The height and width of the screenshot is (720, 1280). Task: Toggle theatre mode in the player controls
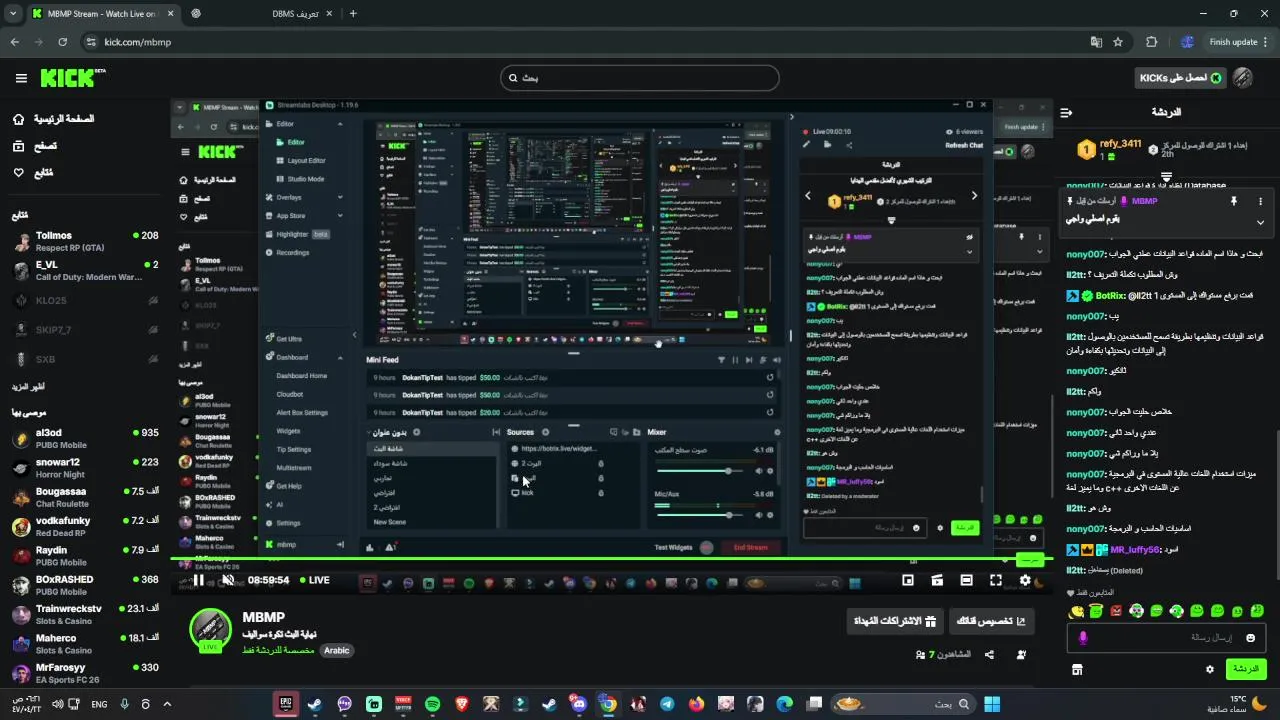[x=966, y=580]
